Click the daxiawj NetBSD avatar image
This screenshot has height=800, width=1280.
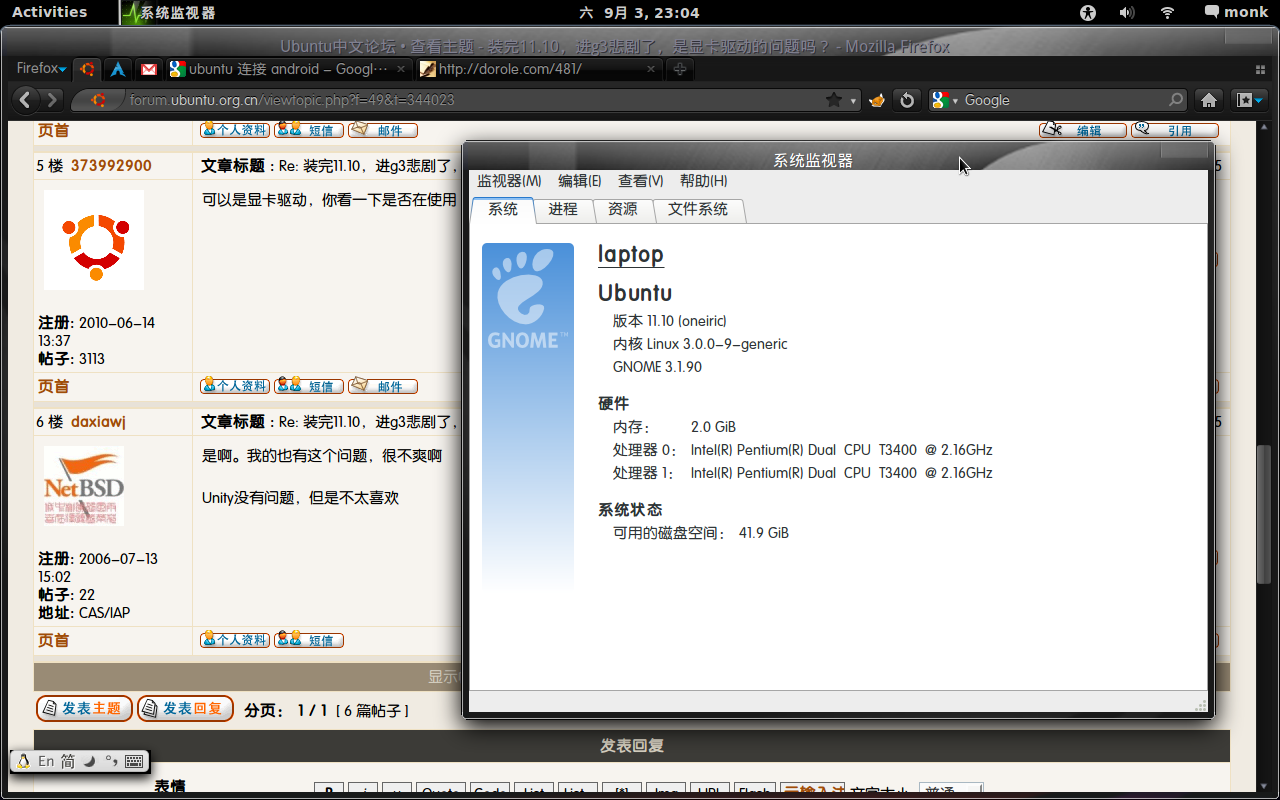click(84, 486)
